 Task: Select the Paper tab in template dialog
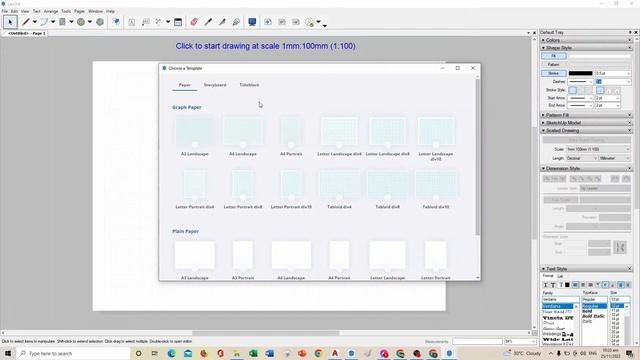(184, 85)
